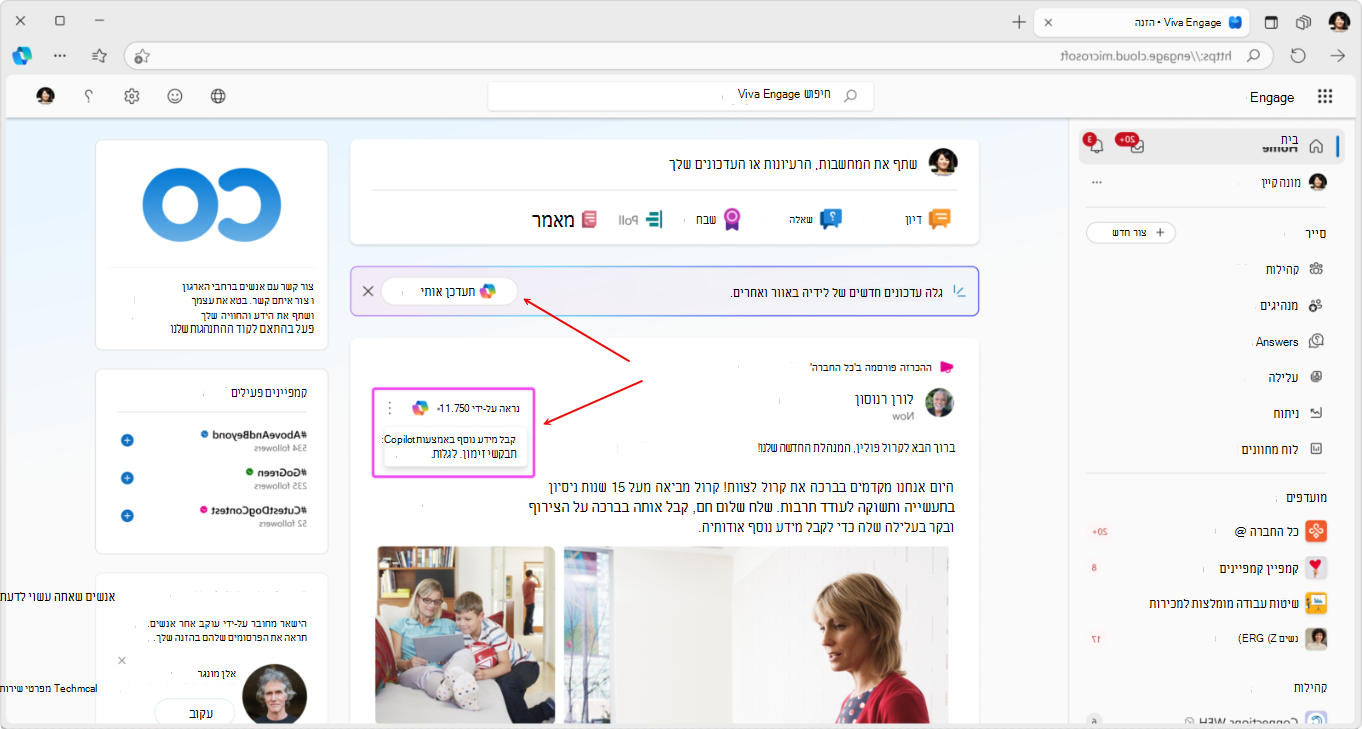Open the #GoGreen campaign link
The width and height of the screenshot is (1362, 729).
282,471
